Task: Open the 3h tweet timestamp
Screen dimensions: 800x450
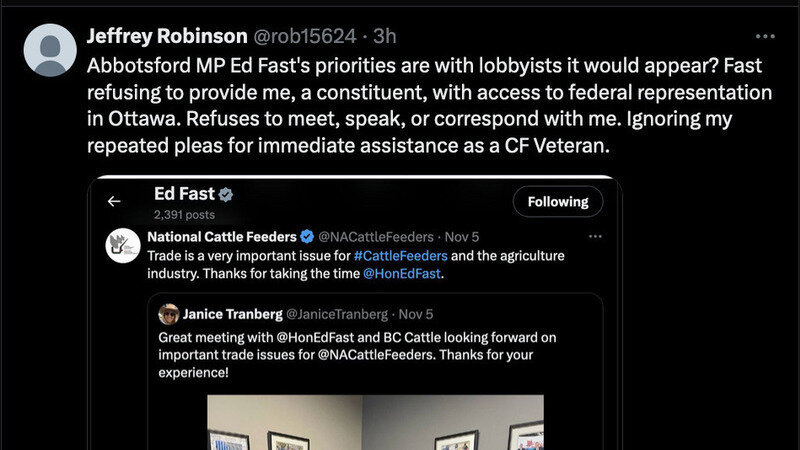Action: click(x=385, y=36)
